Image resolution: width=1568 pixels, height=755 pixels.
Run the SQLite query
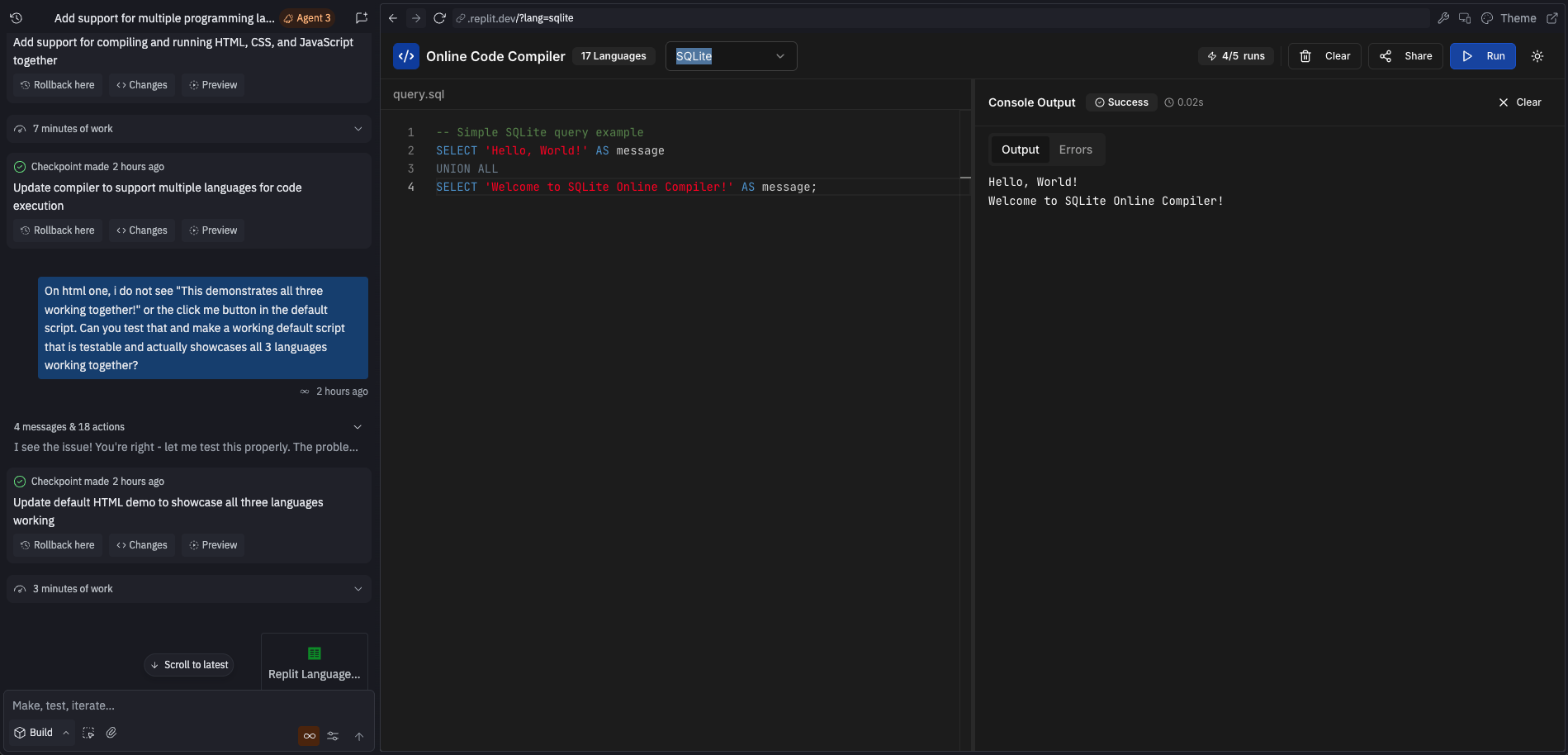point(1482,56)
